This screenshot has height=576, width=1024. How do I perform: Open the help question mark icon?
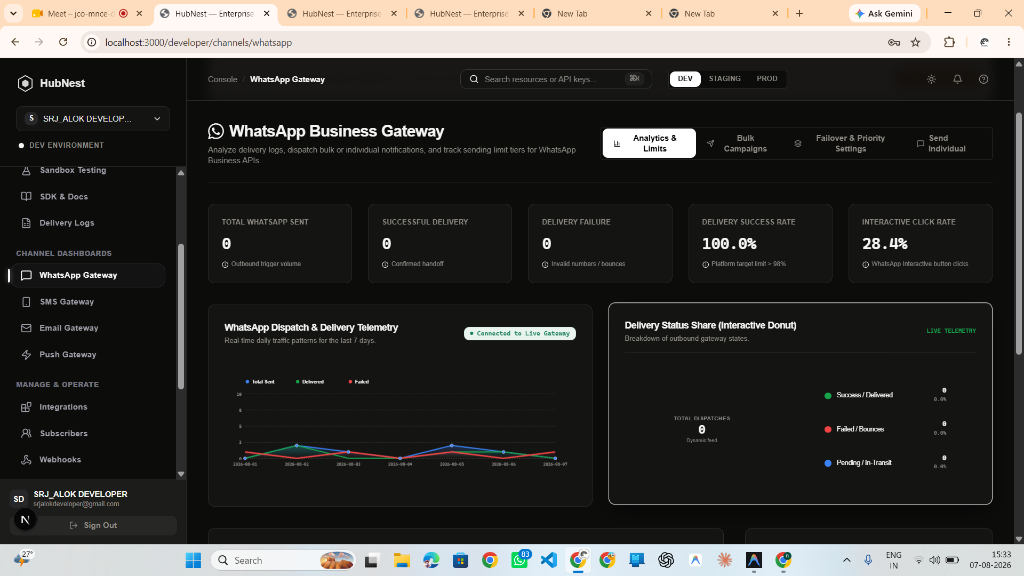(984, 79)
